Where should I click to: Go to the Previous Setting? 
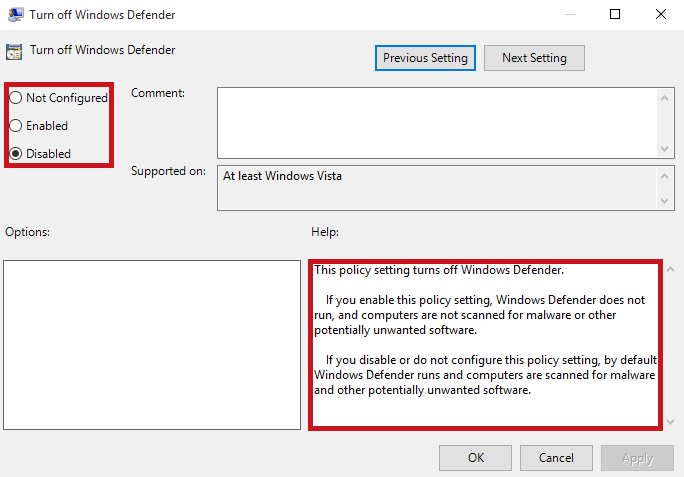[x=425, y=58]
